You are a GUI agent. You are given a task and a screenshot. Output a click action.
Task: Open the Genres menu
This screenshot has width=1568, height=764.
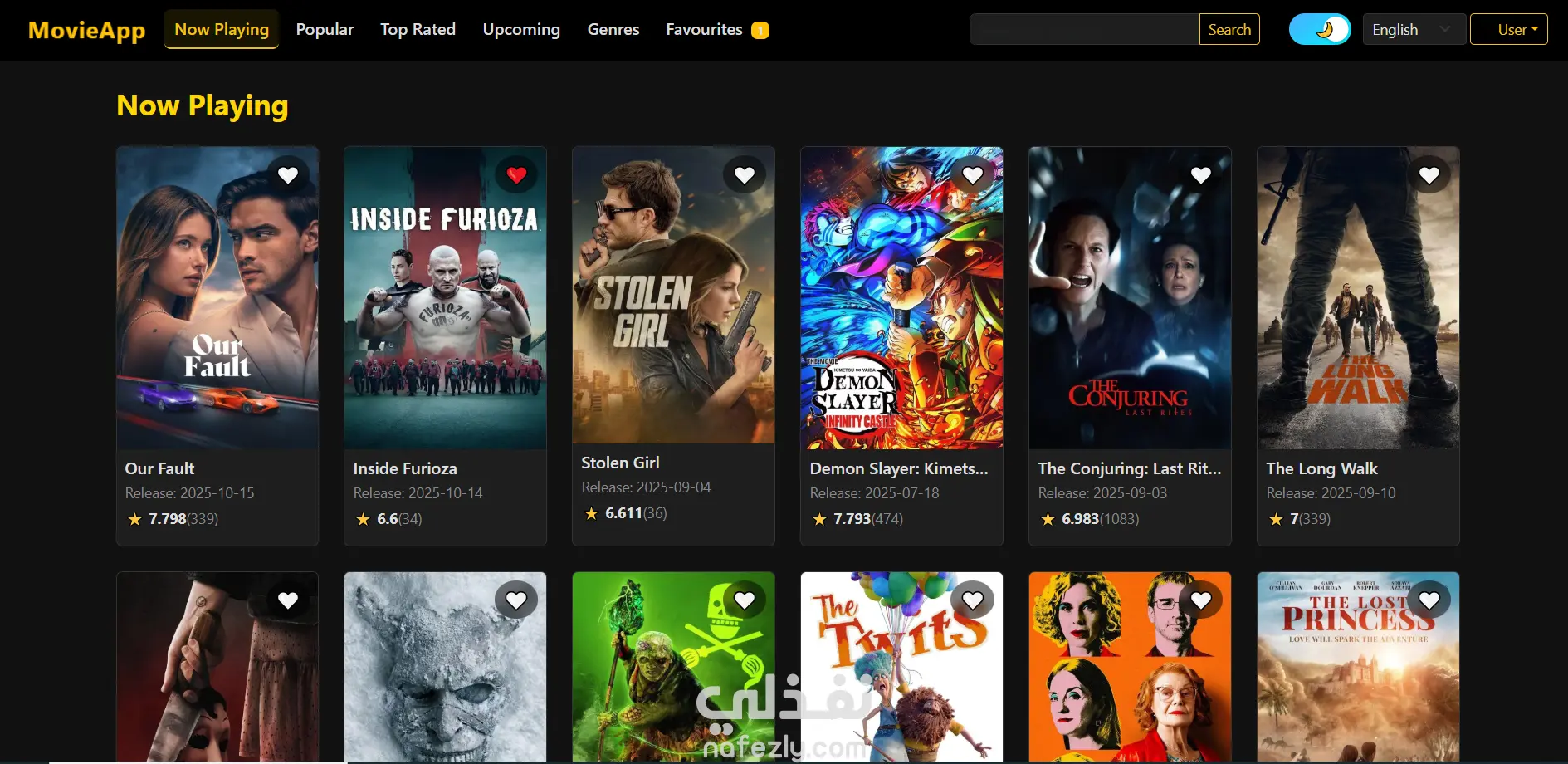613,29
